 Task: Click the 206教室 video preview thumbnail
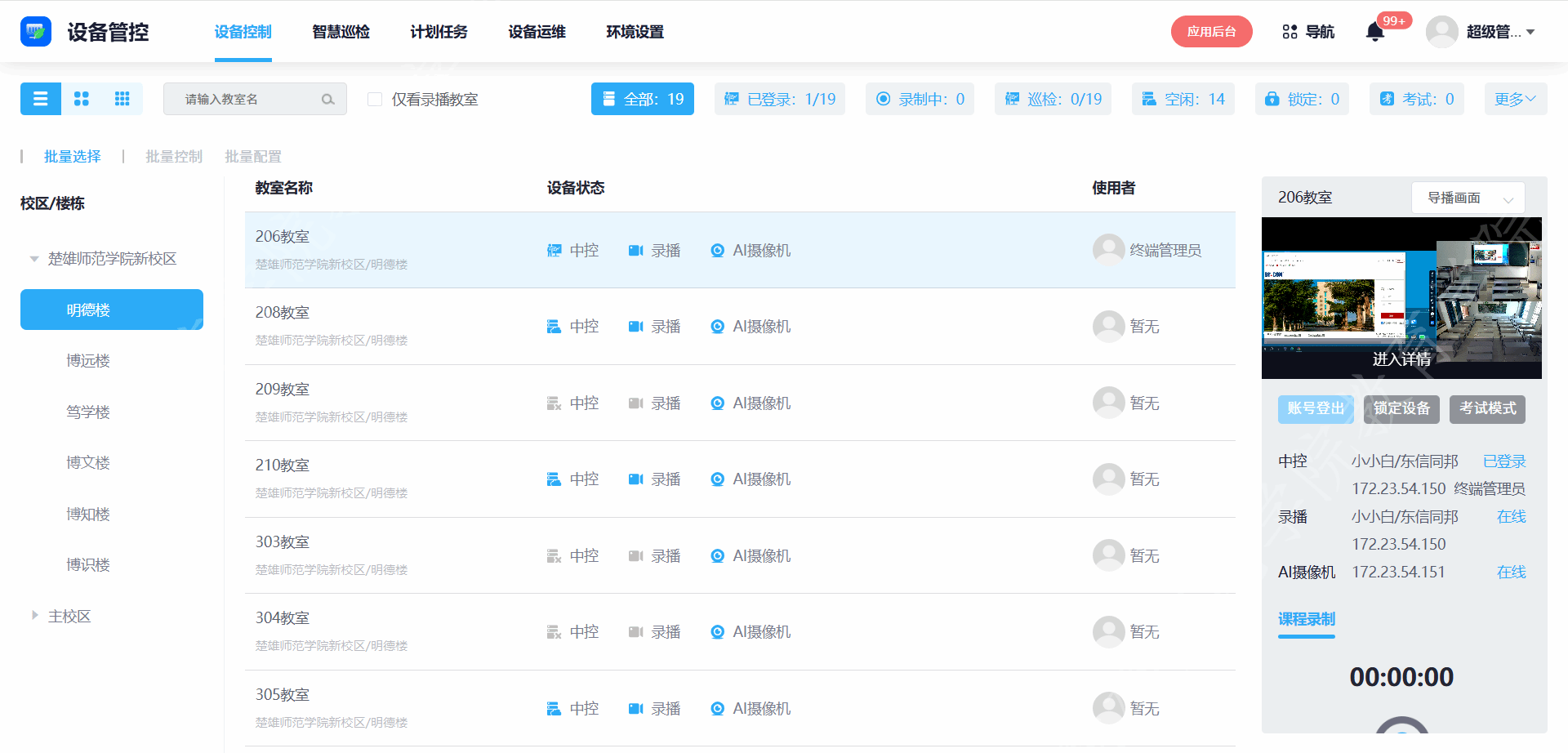[1401, 298]
